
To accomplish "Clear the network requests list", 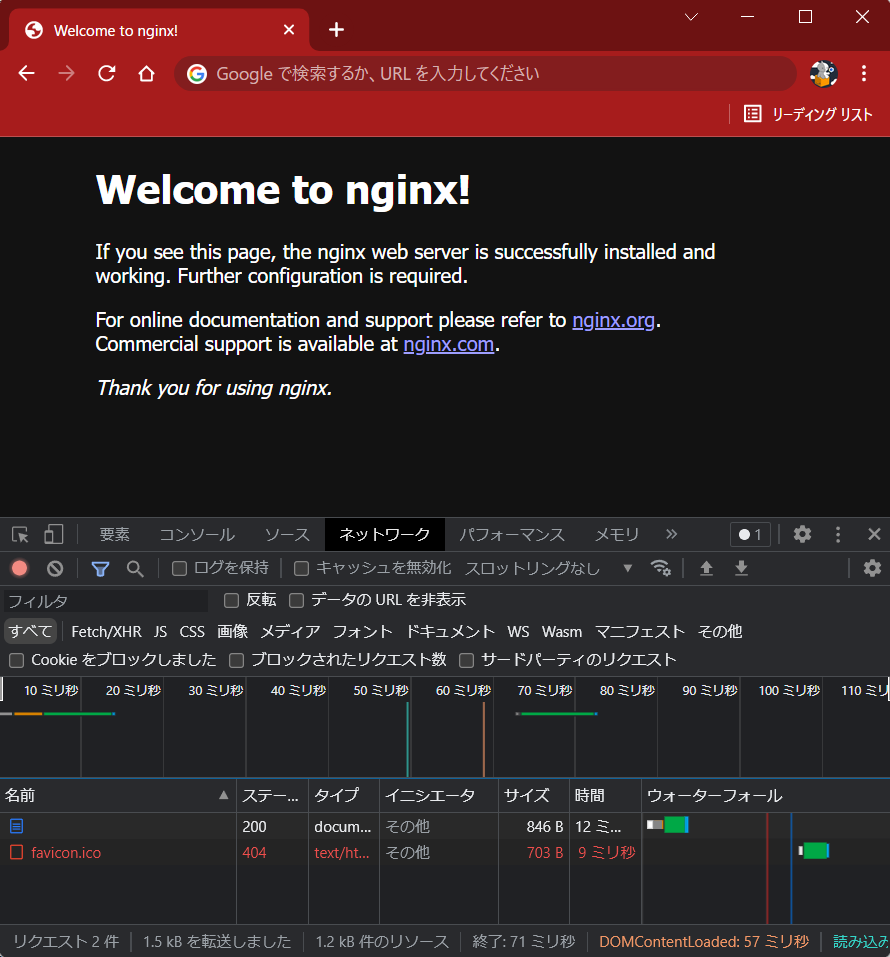I will (x=55, y=568).
